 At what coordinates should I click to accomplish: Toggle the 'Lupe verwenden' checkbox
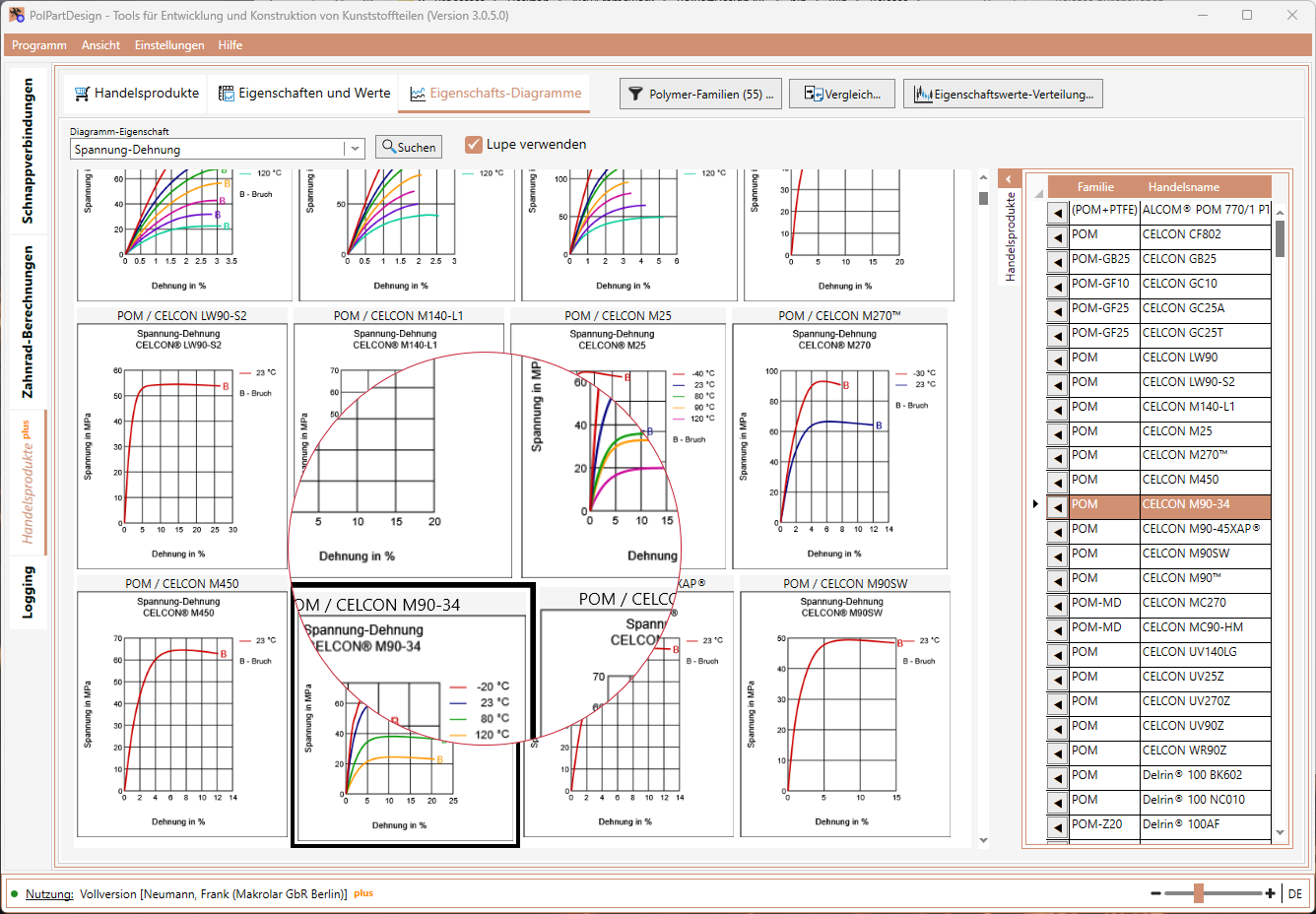pyautogui.click(x=474, y=145)
